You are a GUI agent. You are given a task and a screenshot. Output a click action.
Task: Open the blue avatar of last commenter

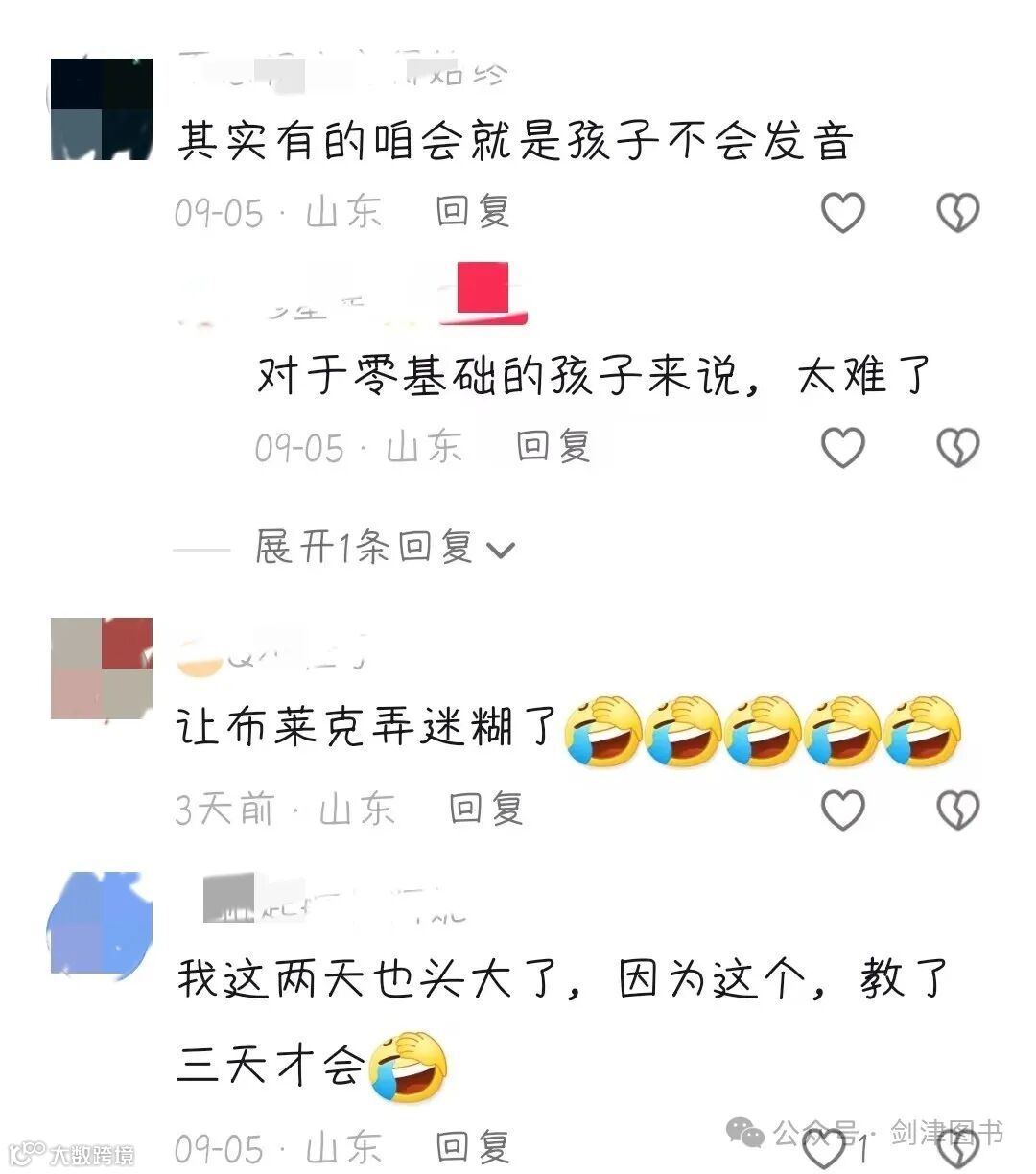click(102, 926)
